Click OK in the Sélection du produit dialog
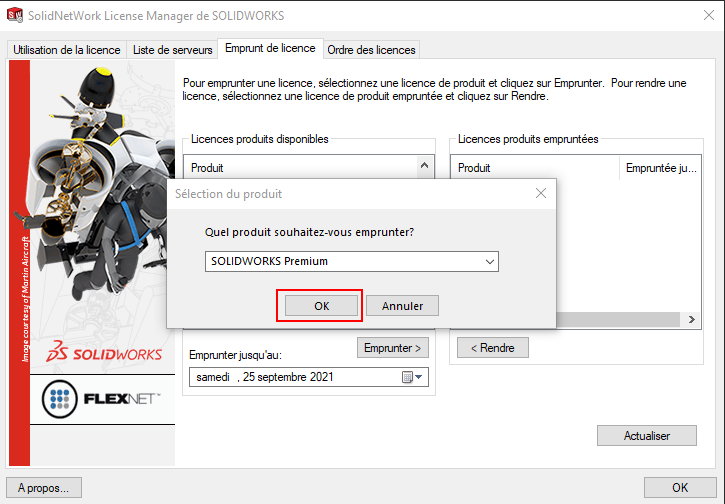The image size is (725, 504). (x=321, y=306)
